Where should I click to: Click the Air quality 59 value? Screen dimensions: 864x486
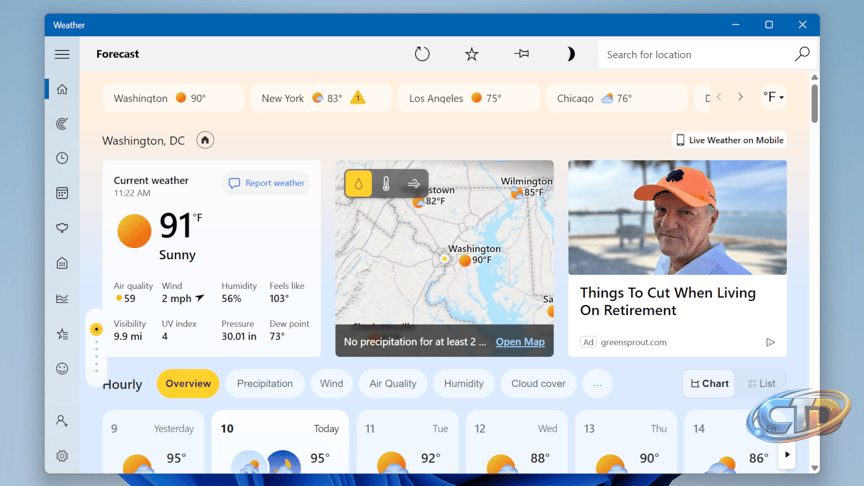coord(129,299)
